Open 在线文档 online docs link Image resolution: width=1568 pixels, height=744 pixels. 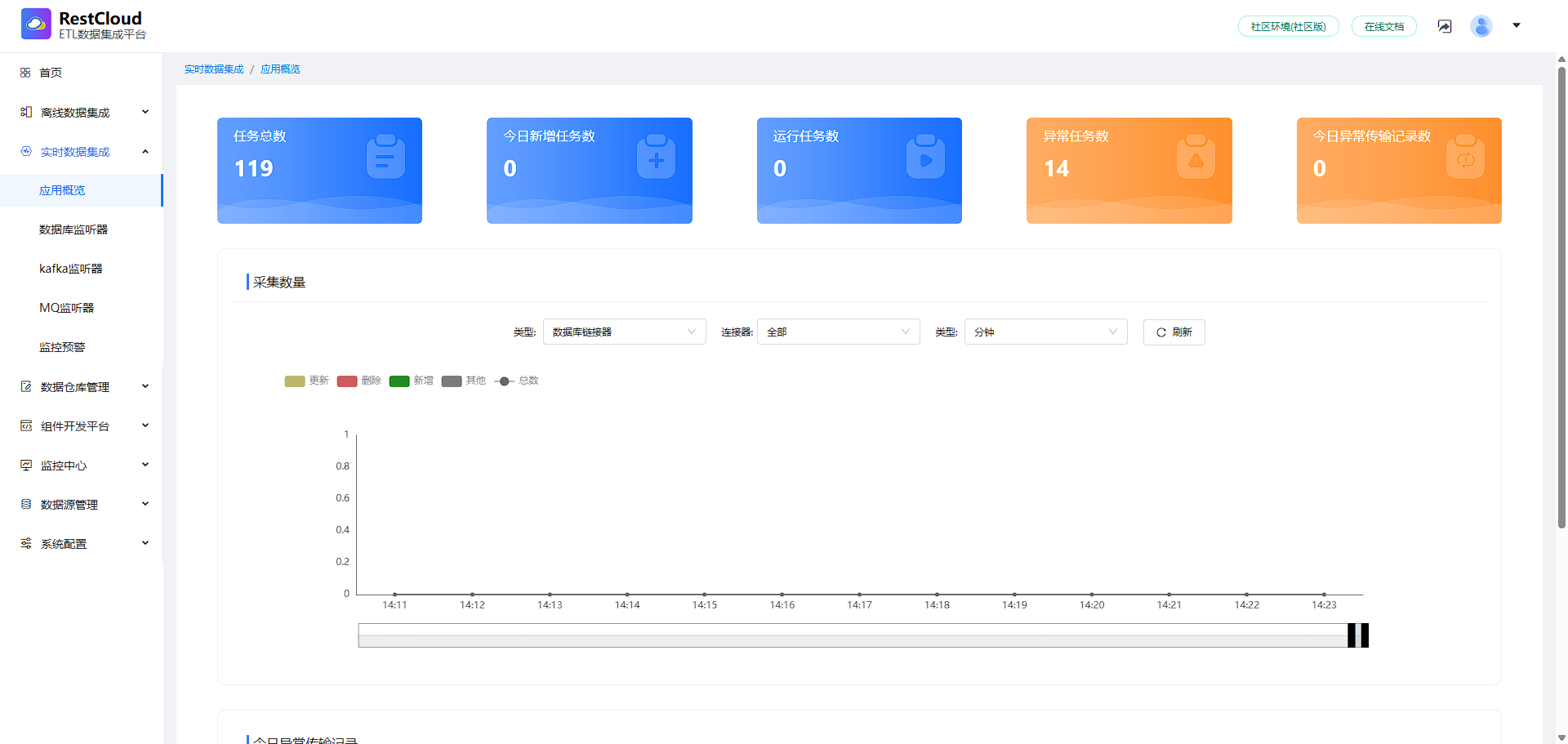[x=1384, y=26]
